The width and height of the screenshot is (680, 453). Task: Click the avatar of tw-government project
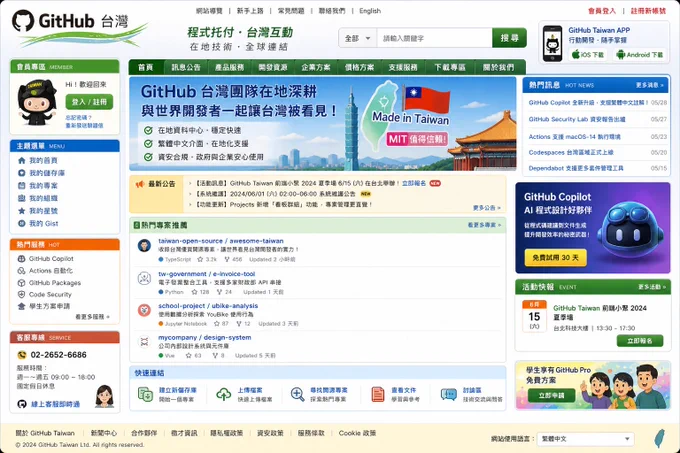[x=144, y=278]
